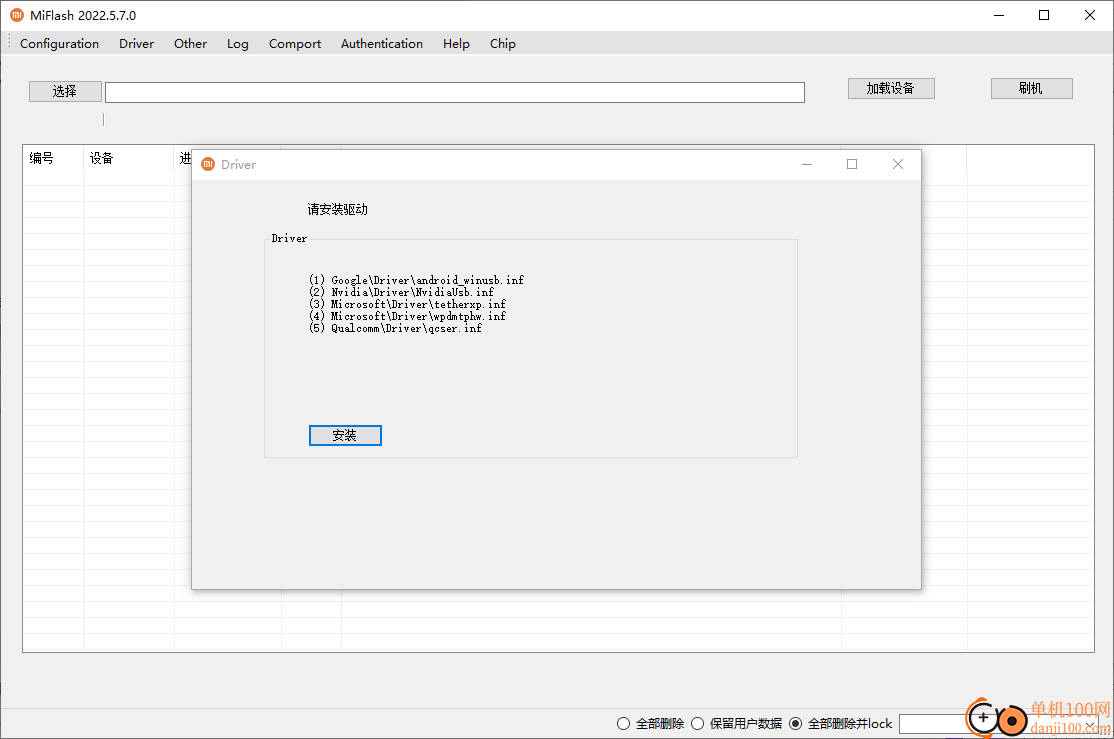Click the Qualcomm qcser.inf driver entry

[x=395, y=328]
